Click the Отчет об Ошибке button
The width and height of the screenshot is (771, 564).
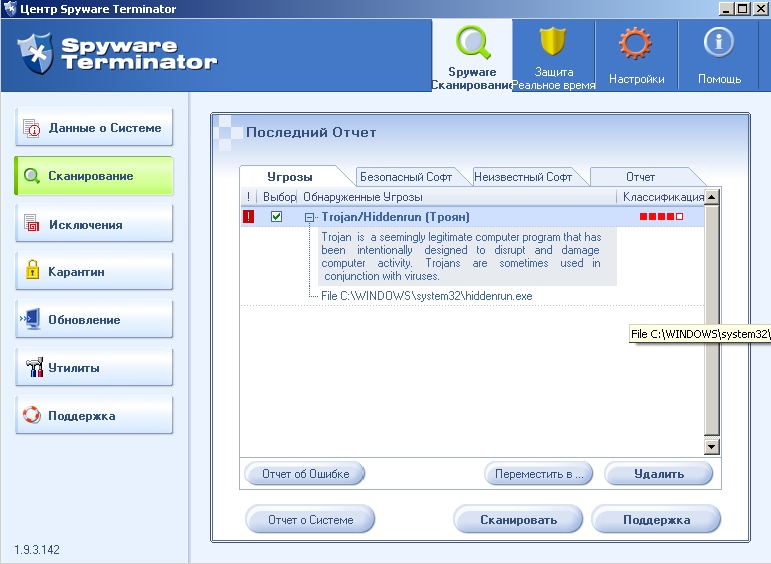(305, 474)
